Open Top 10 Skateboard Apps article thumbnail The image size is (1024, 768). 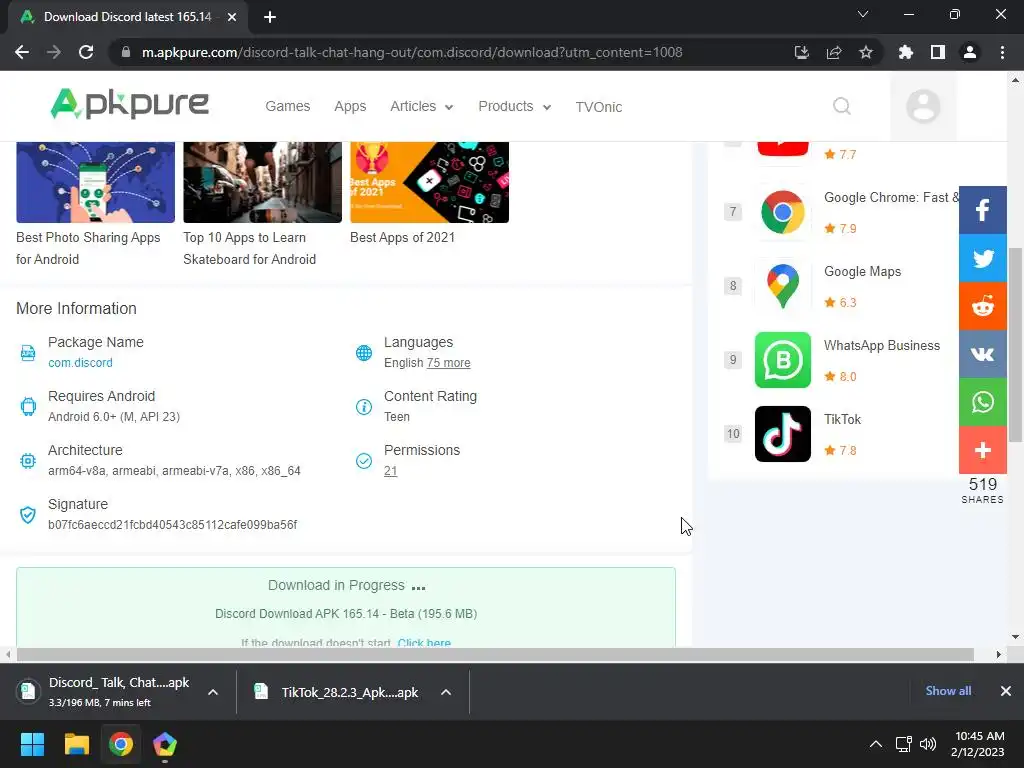(263, 182)
